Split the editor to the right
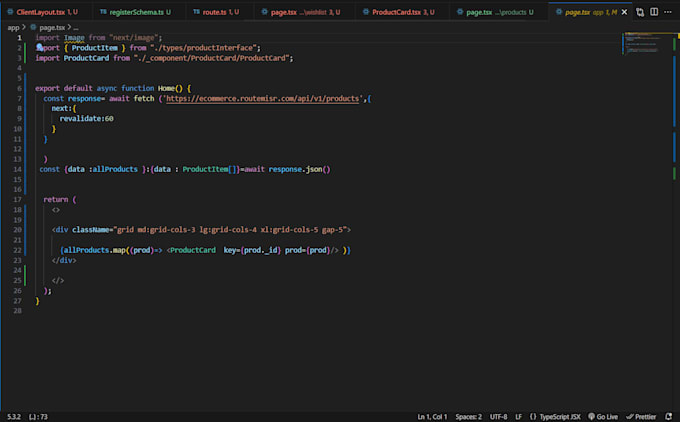 pos(654,12)
